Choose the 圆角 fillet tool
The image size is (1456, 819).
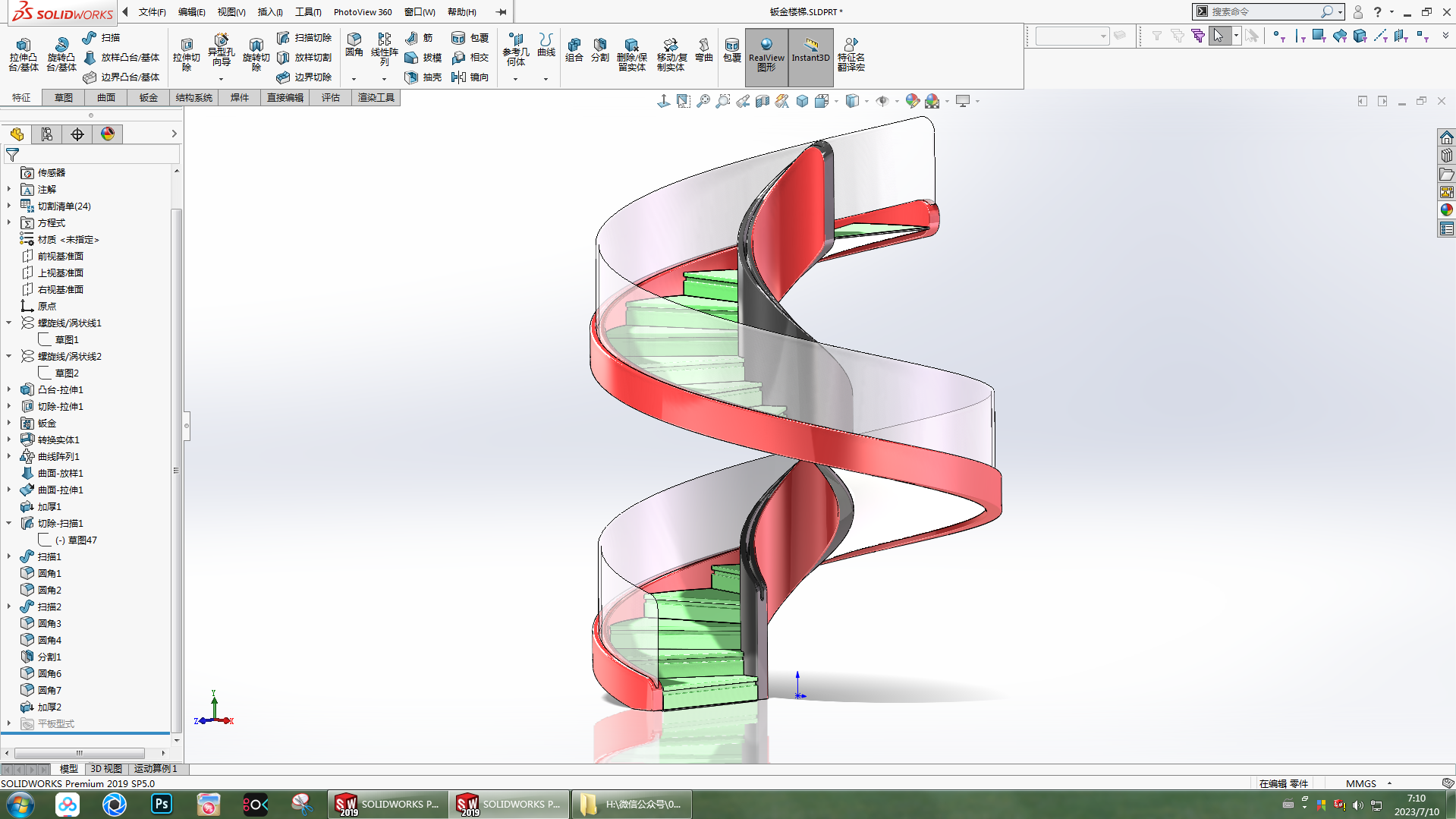[354, 45]
